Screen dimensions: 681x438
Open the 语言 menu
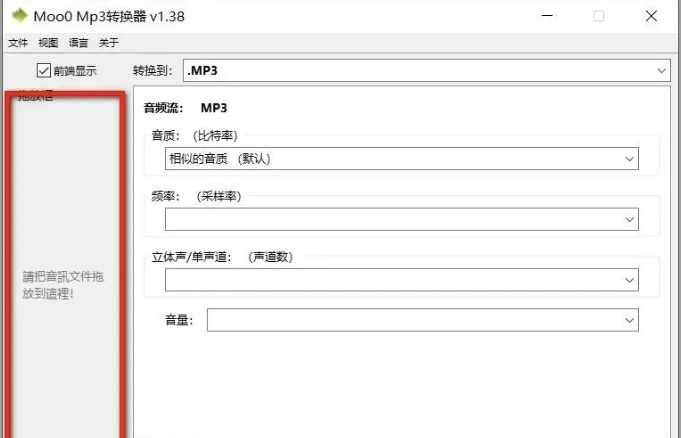[x=79, y=43]
